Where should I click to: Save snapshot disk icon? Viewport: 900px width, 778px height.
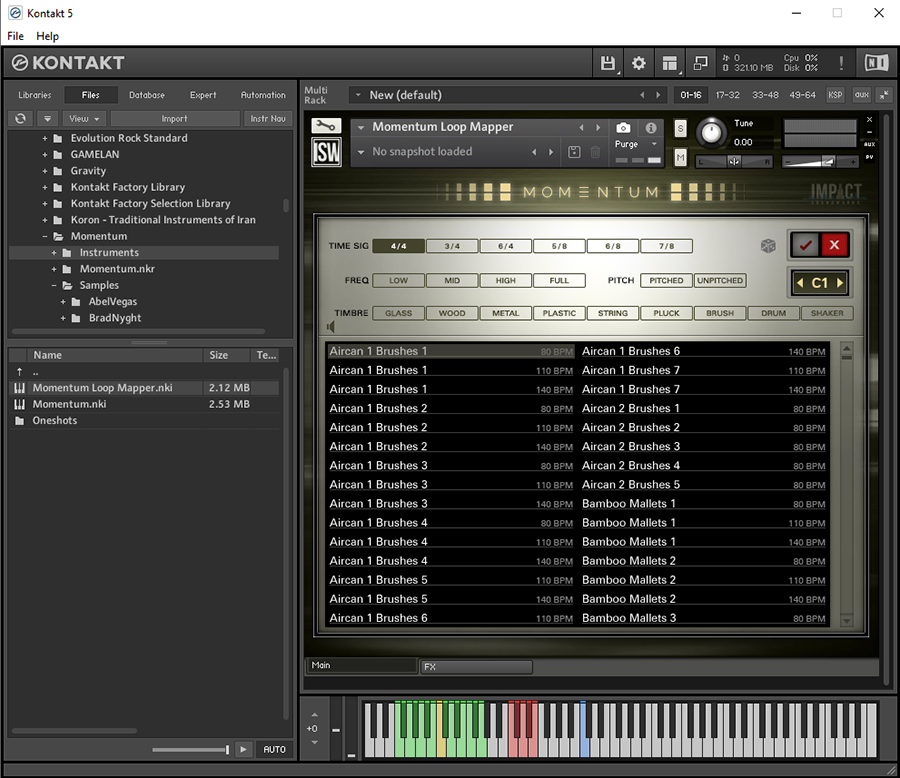coord(574,152)
